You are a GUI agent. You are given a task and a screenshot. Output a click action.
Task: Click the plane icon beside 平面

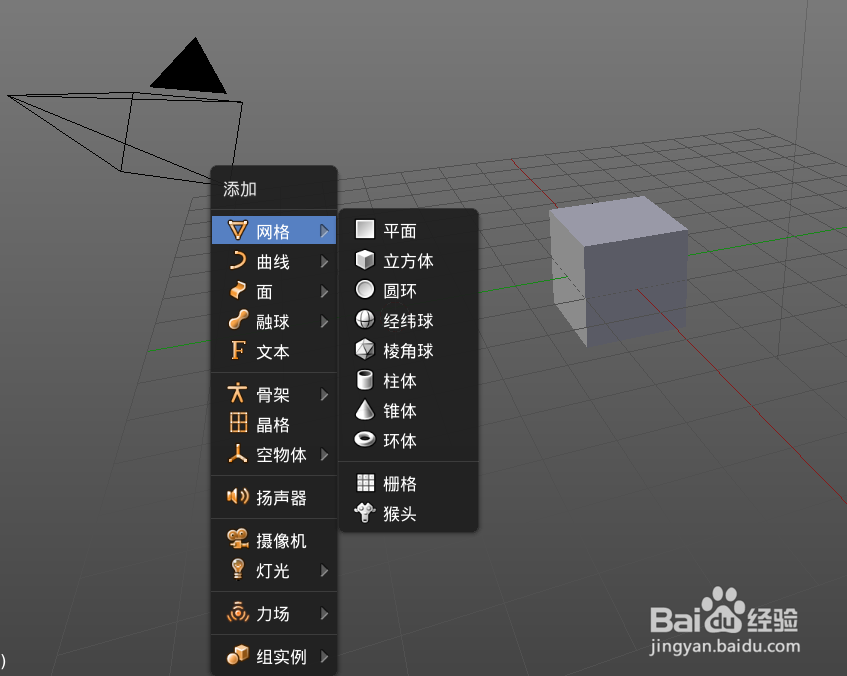pos(365,229)
